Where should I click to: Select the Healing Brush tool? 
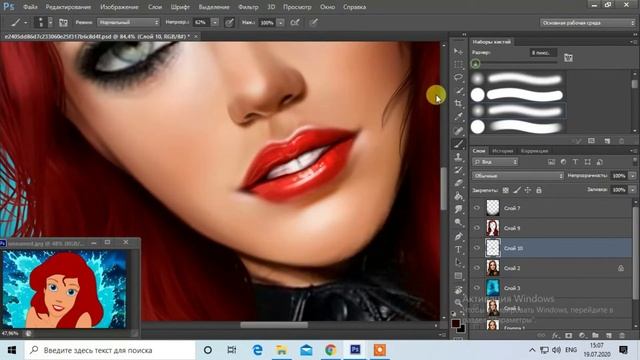pyautogui.click(x=458, y=131)
